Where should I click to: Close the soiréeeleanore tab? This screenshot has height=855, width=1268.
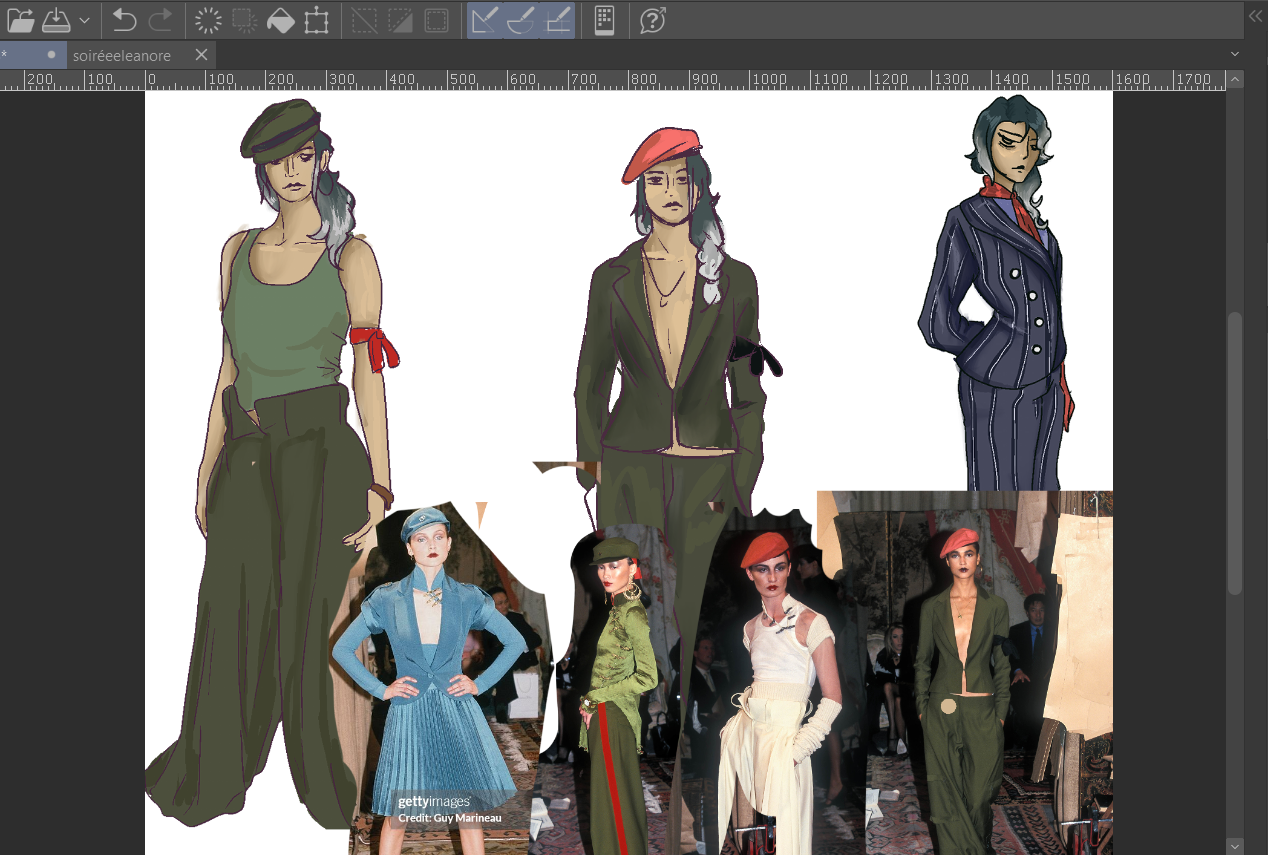click(201, 55)
